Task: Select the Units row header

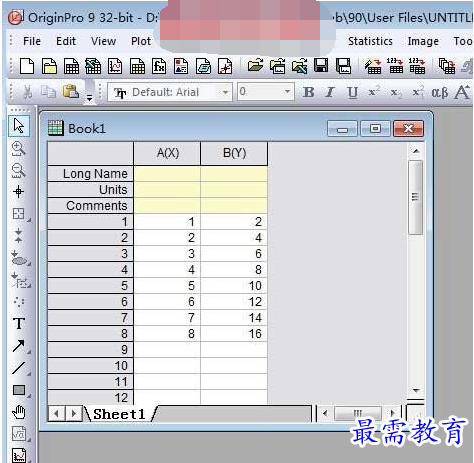Action: coord(90,190)
